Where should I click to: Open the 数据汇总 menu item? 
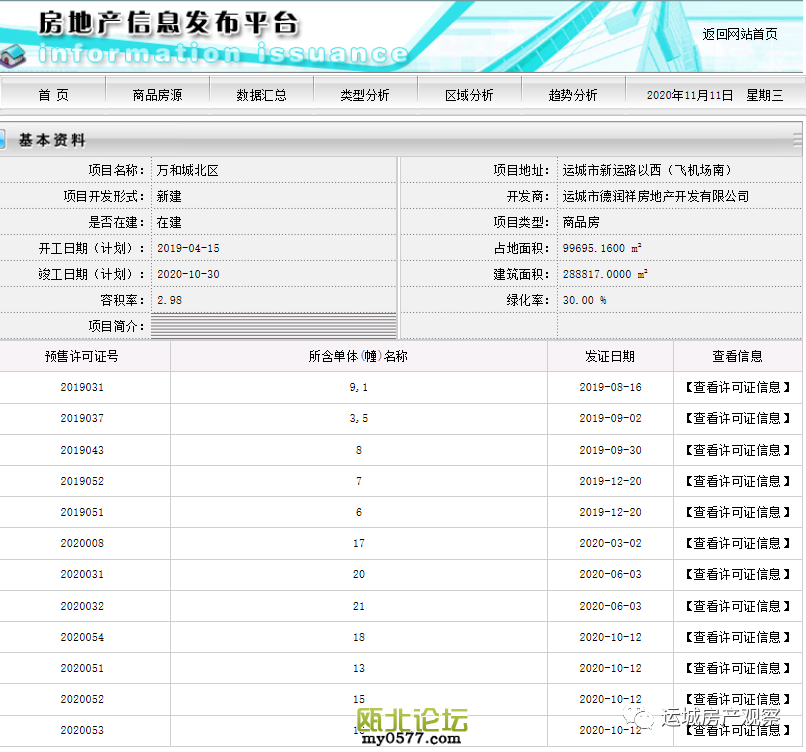(261, 95)
